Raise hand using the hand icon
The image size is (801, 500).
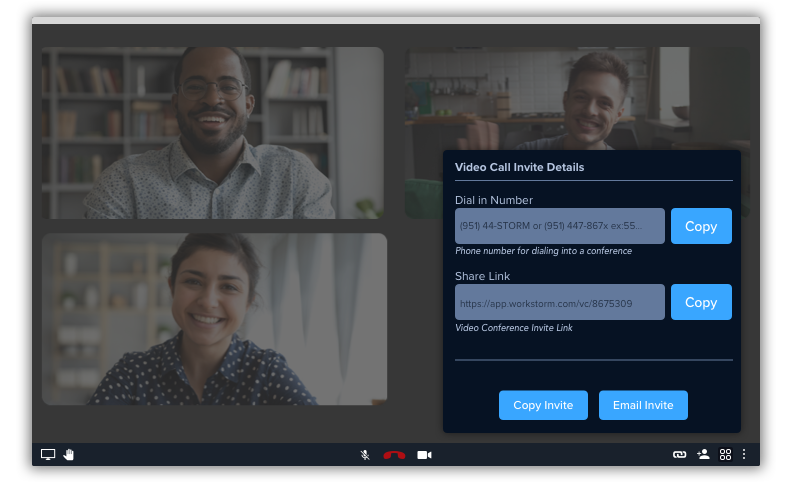[x=69, y=455]
